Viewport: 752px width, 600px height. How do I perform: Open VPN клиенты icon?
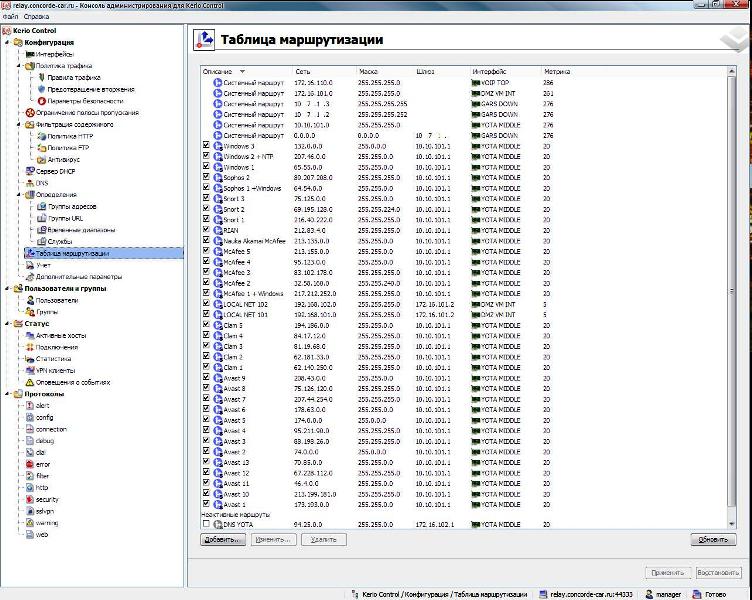point(30,370)
